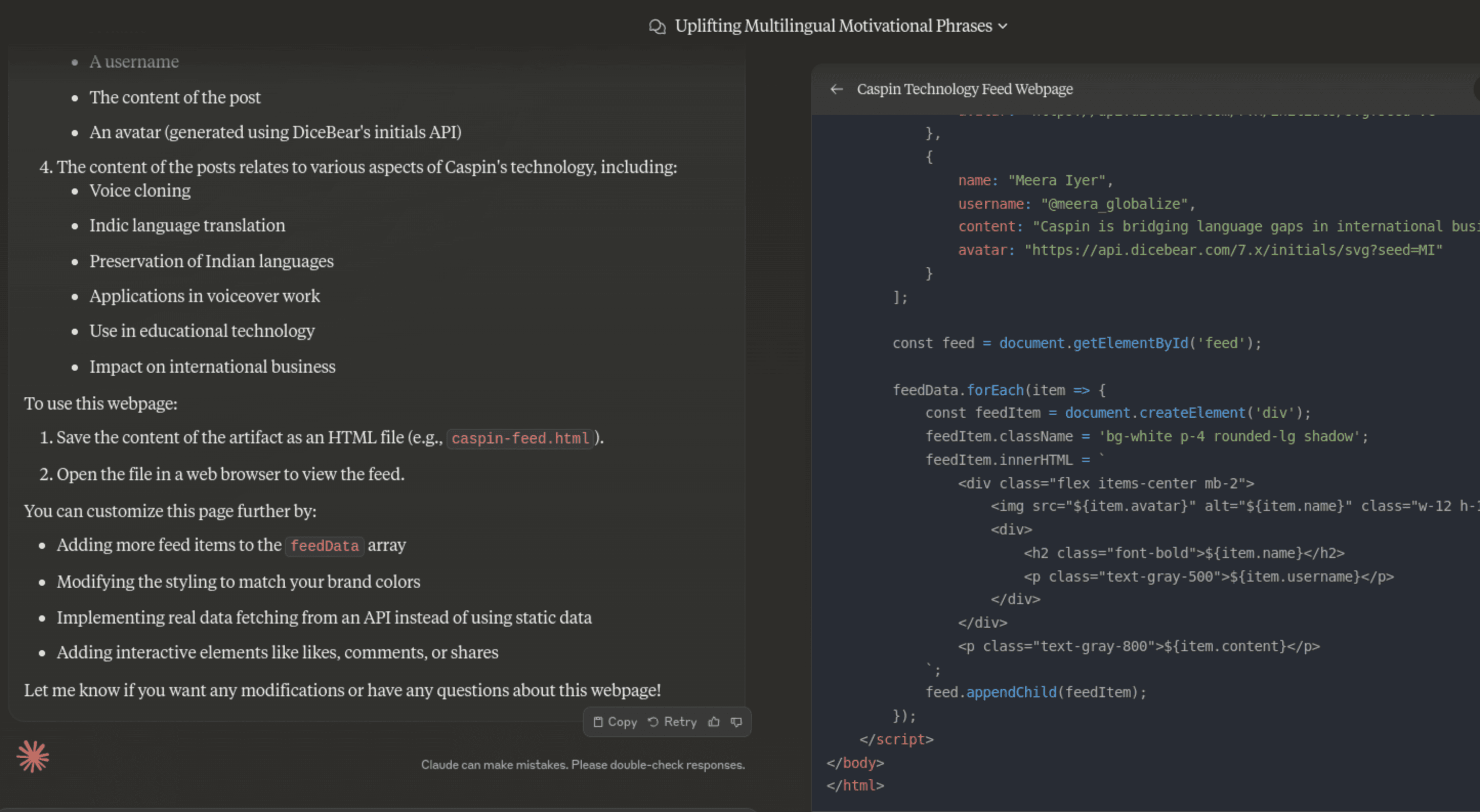Click the username "@meera_globalize" code line
Viewport: 1480px width, 812px height.
pos(1076,204)
